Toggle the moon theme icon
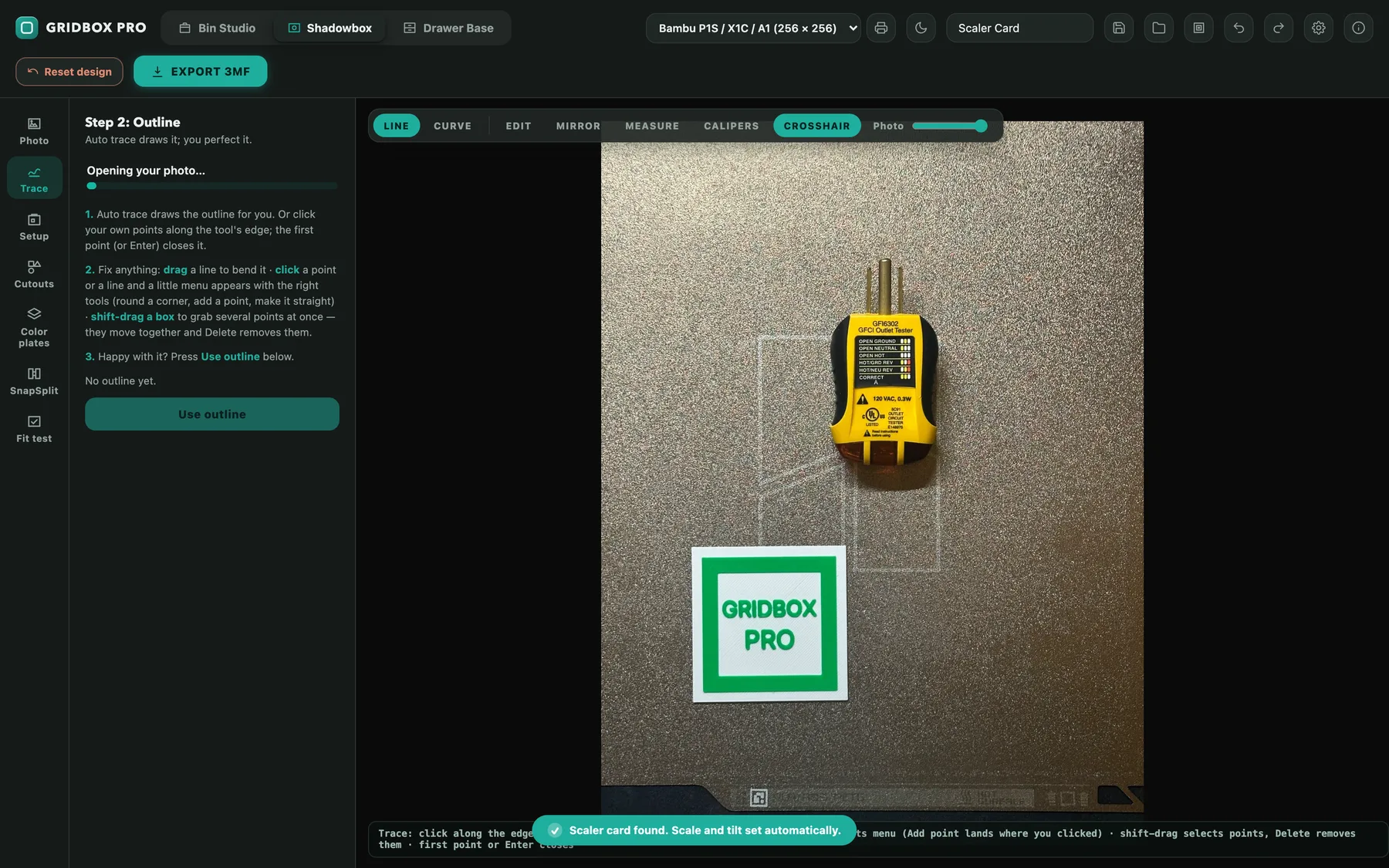Viewport: 1389px width, 868px height. point(921,28)
